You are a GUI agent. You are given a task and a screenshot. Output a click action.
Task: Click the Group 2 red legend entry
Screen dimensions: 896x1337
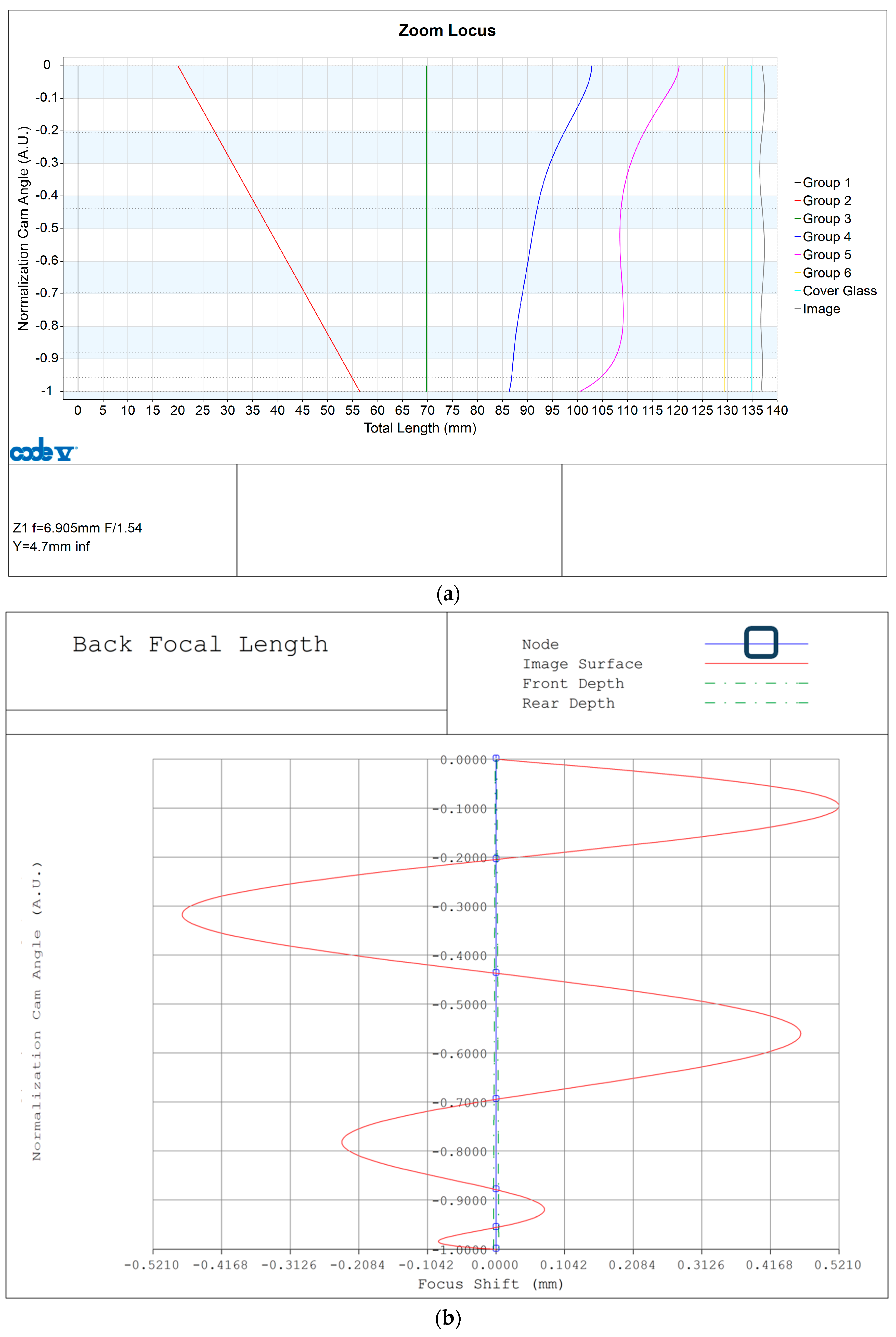pyautogui.click(x=826, y=201)
